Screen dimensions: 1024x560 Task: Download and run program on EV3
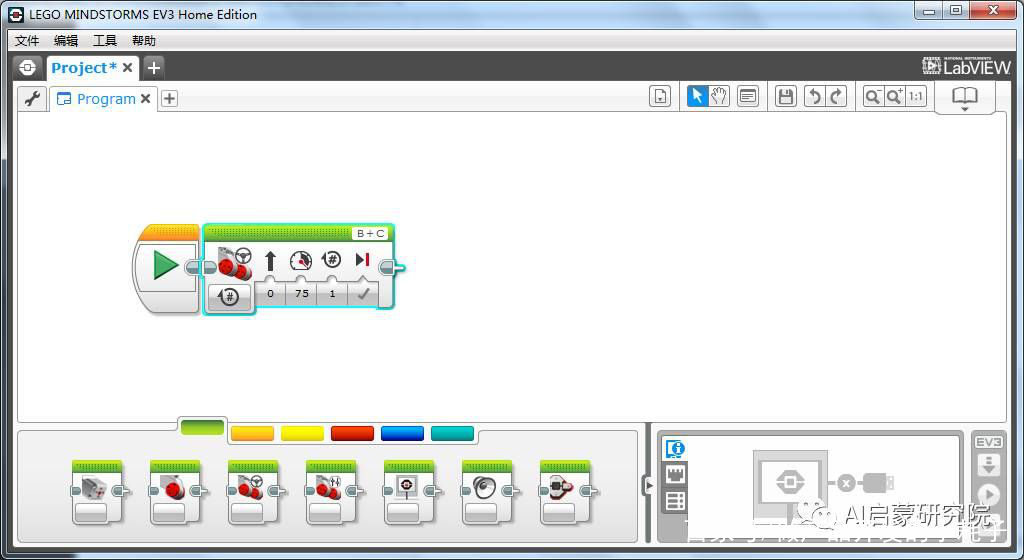click(989, 495)
